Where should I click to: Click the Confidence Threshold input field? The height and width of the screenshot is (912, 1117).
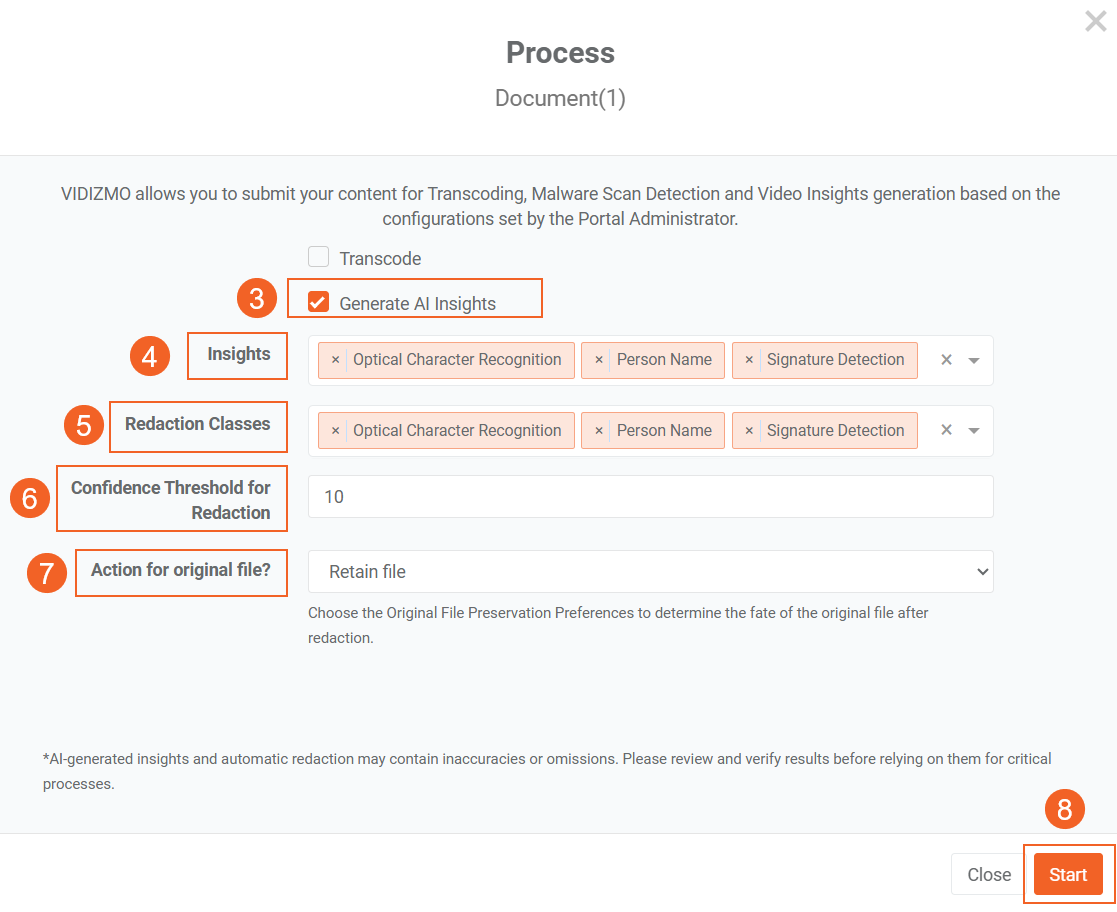[x=650, y=497]
